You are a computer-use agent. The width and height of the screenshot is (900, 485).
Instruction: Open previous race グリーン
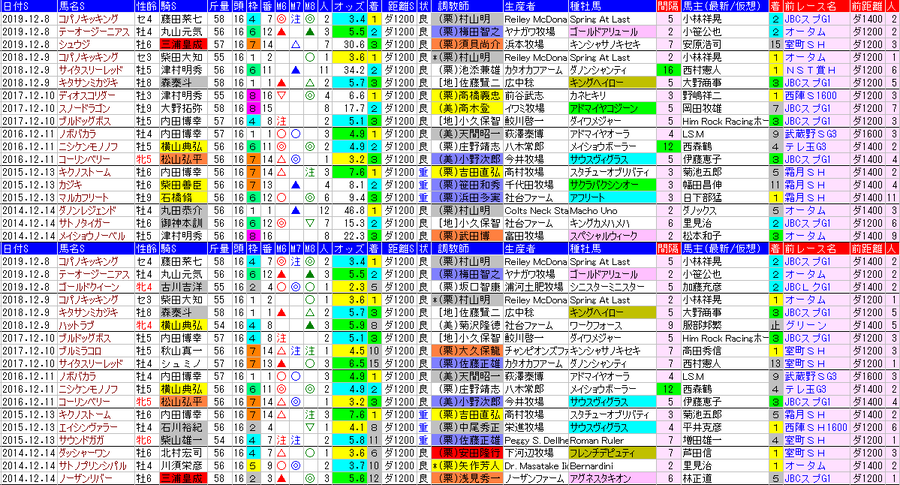[x=805, y=325]
